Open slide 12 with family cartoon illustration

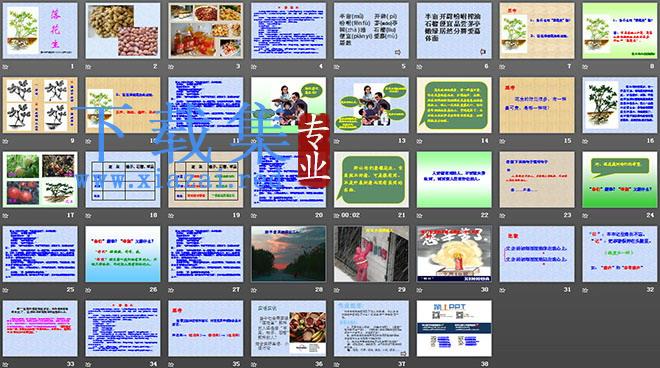tap(288, 105)
